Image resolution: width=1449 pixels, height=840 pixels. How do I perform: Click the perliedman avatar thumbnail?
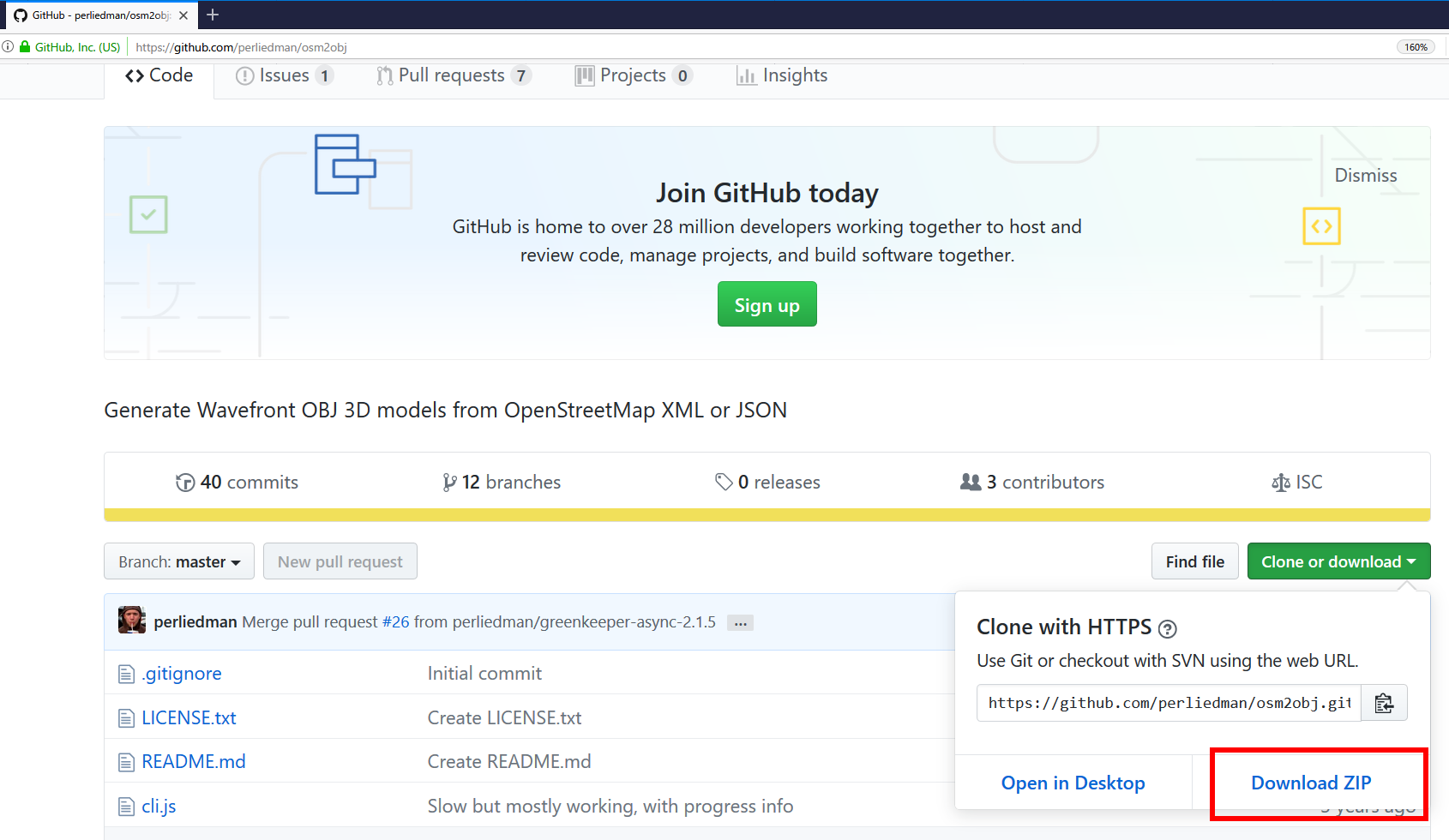click(x=132, y=620)
